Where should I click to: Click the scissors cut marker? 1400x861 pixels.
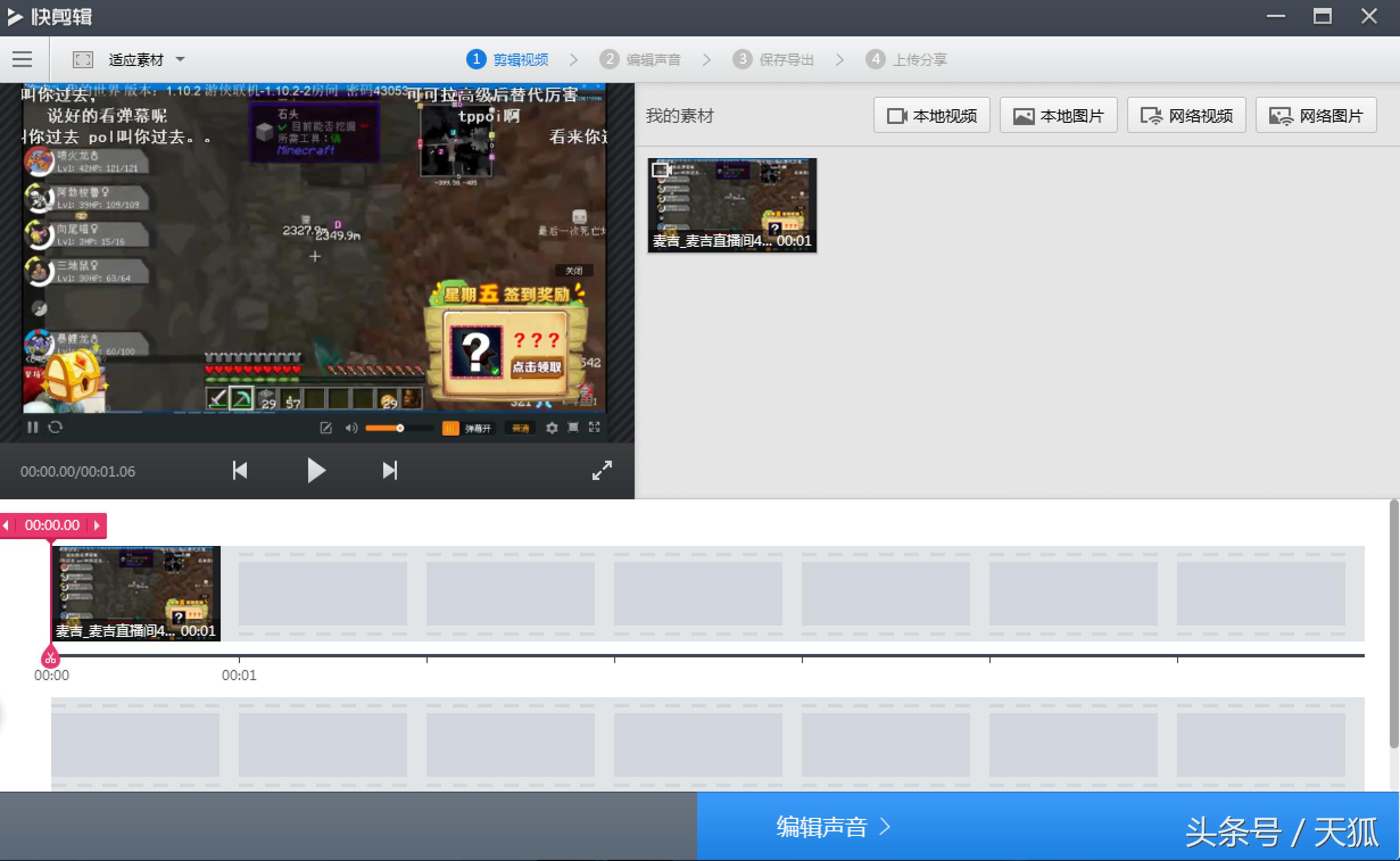(x=50, y=659)
